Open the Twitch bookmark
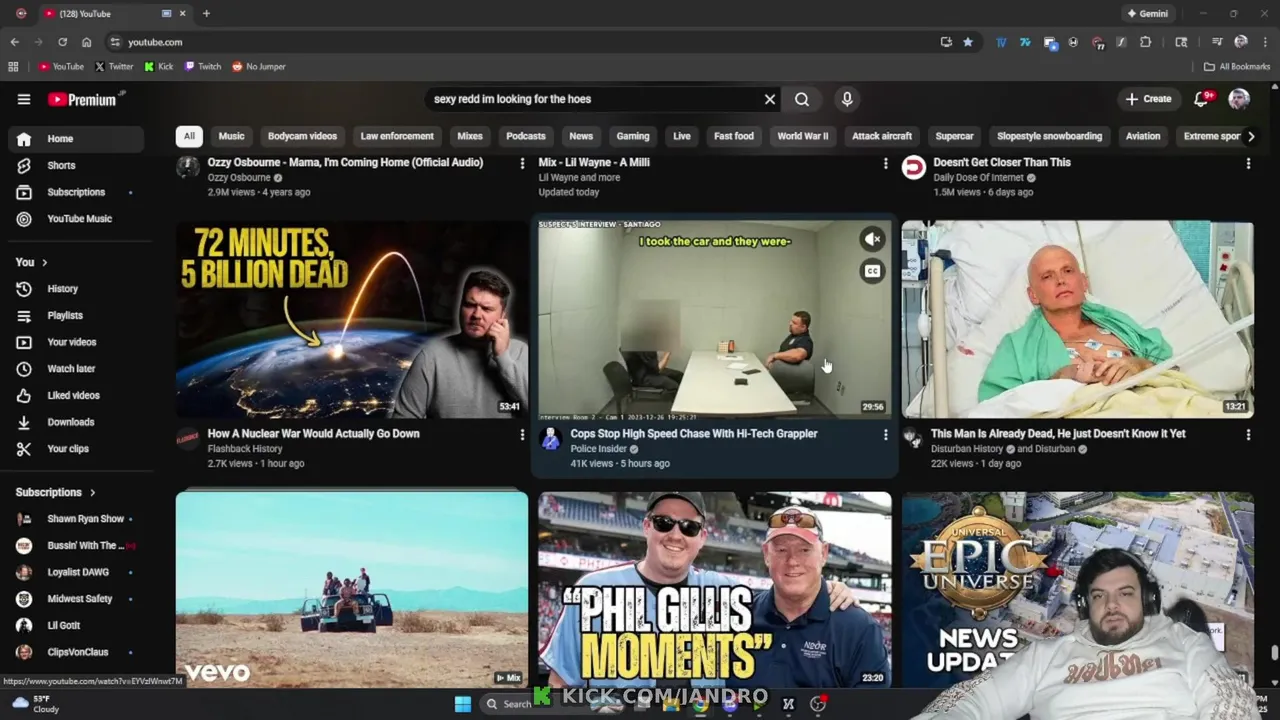1280x720 pixels. (203, 67)
